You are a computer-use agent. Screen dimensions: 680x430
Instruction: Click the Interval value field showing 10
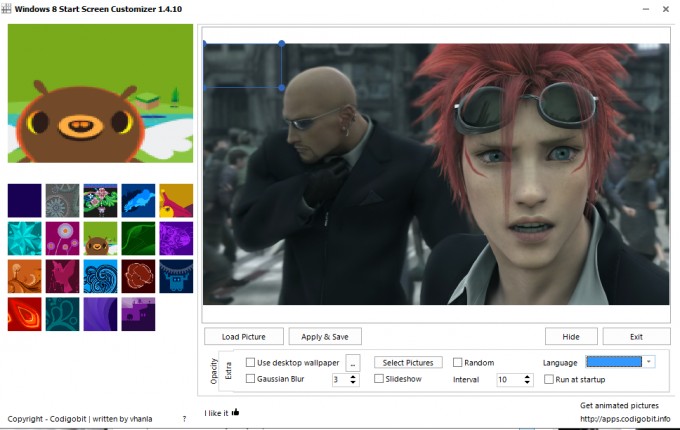tap(509, 380)
